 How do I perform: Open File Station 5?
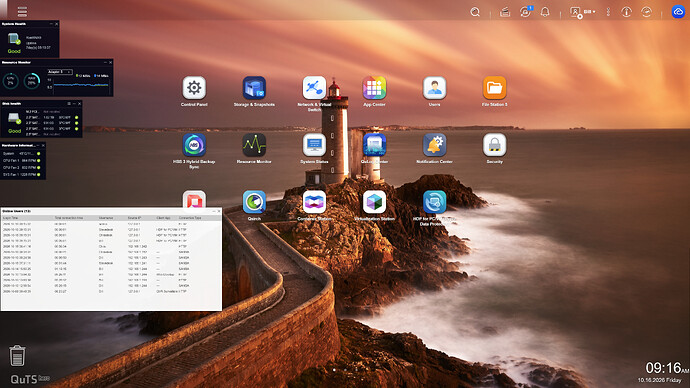(x=495, y=88)
